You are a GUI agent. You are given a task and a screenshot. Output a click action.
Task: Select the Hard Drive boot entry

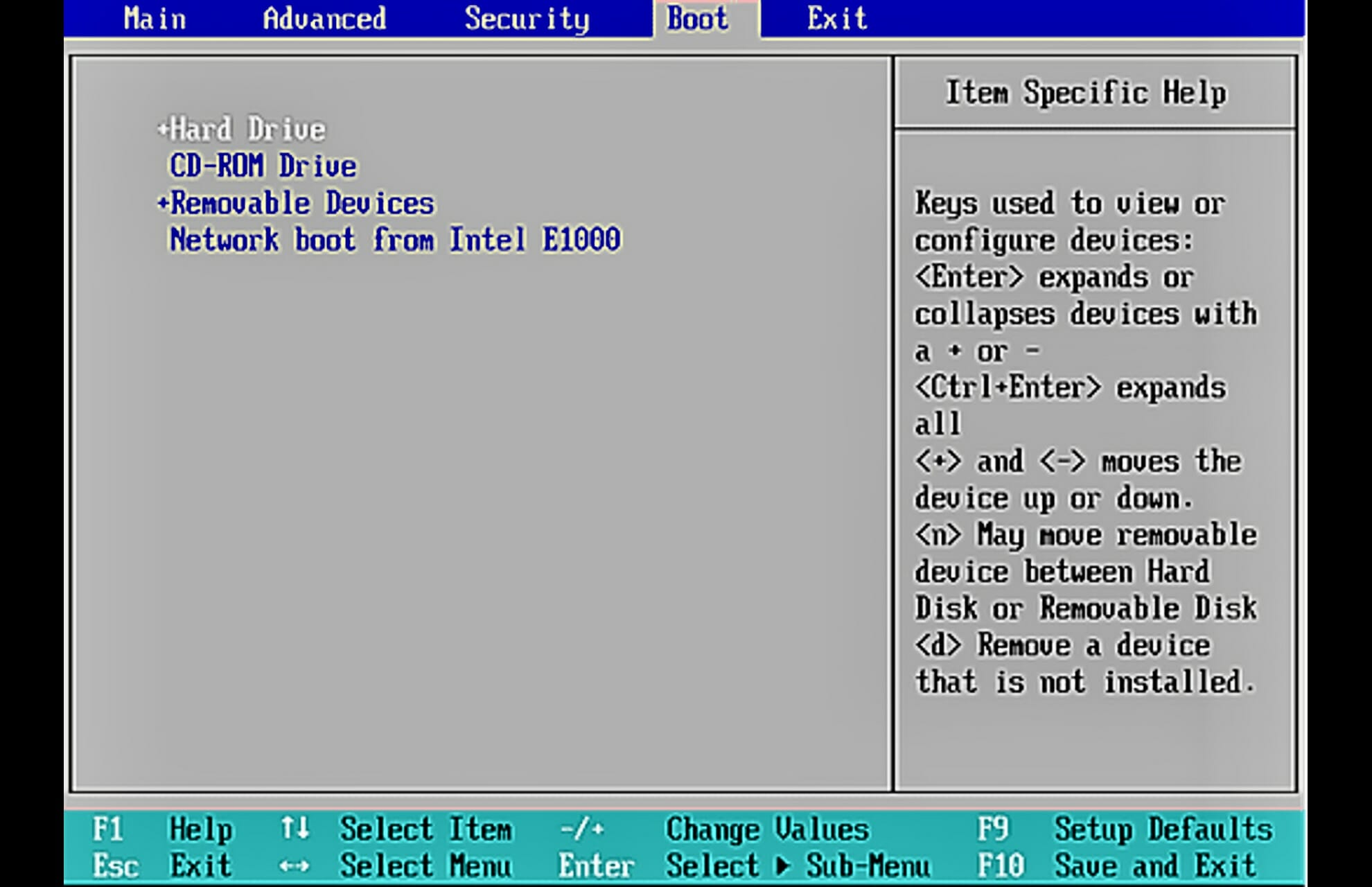(x=248, y=130)
